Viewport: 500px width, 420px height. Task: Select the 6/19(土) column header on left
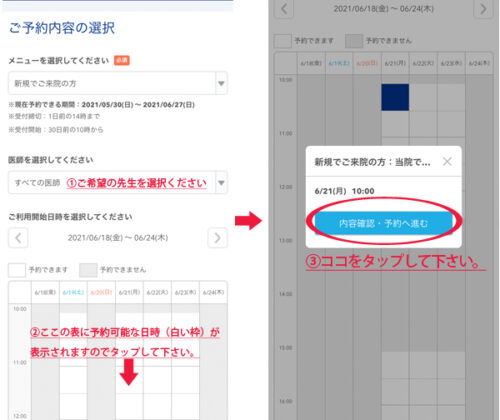pos(73,292)
